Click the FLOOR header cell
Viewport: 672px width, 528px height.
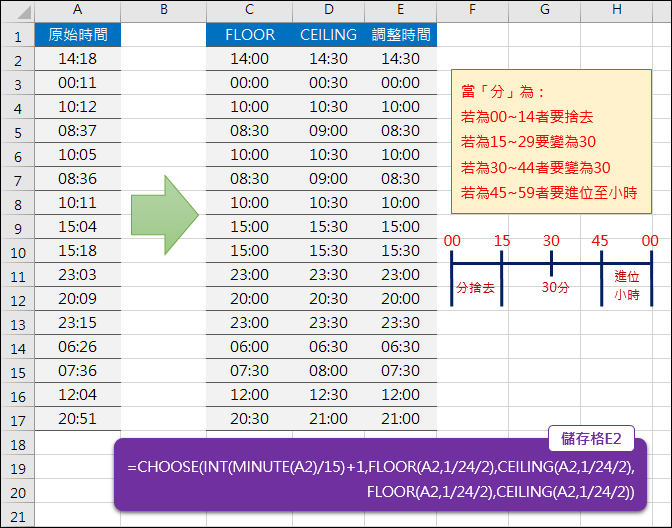pos(249,35)
